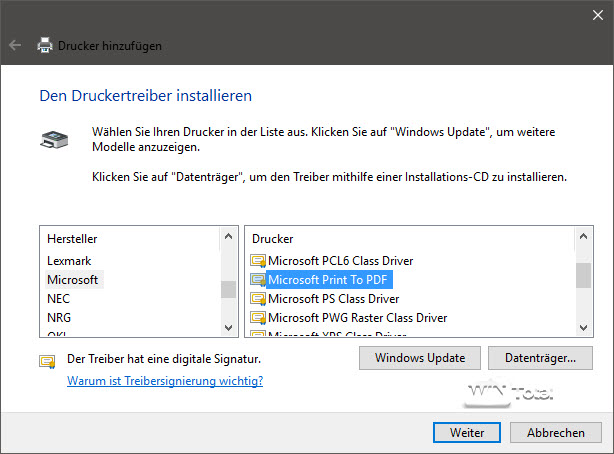Select Microsoft PWG Raster Class Driver
Screen dimensions: 614x454
tap(357, 318)
